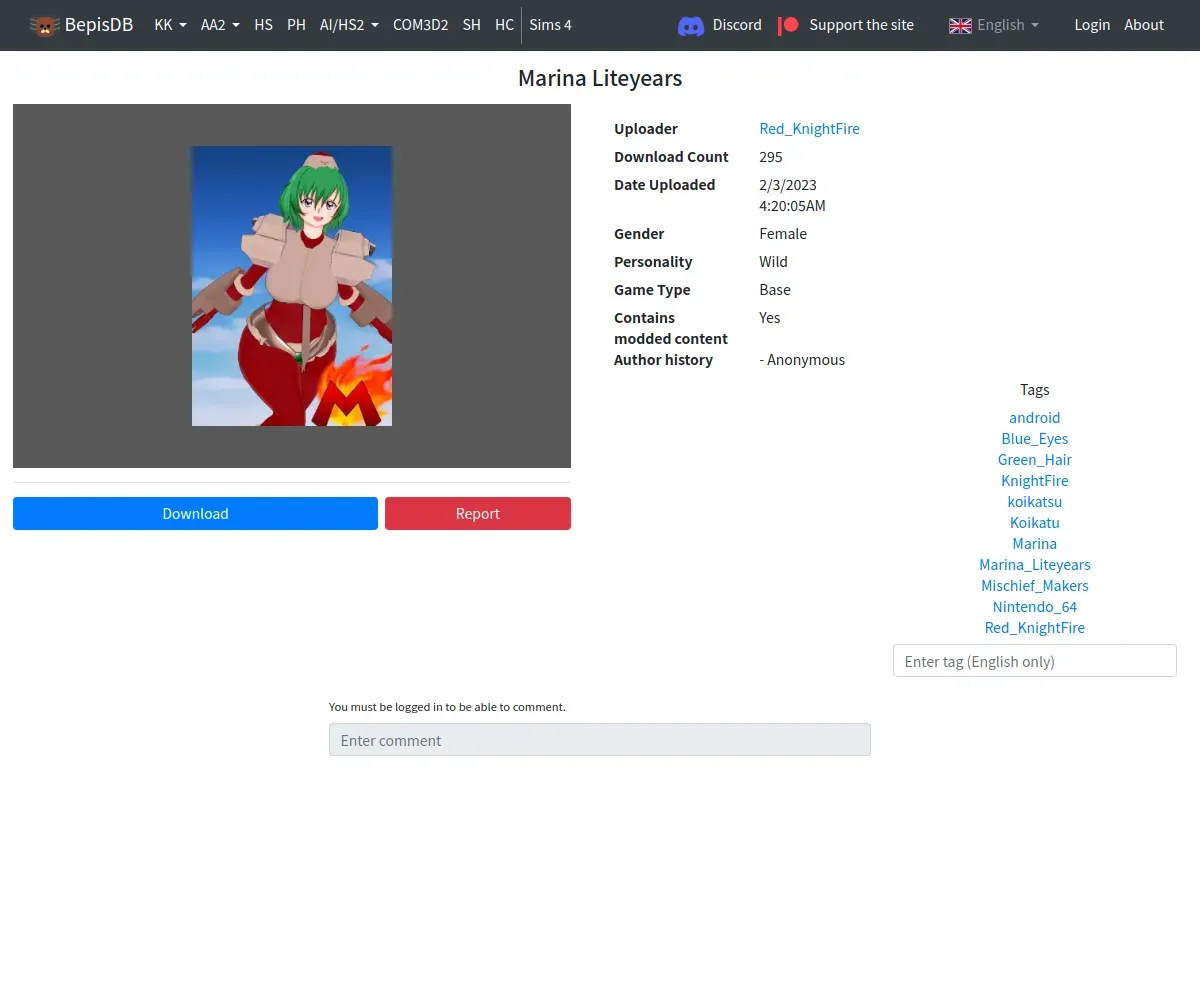Select the koikatsu tag
Screen dimensions: 1200x1000
[x=1035, y=502]
